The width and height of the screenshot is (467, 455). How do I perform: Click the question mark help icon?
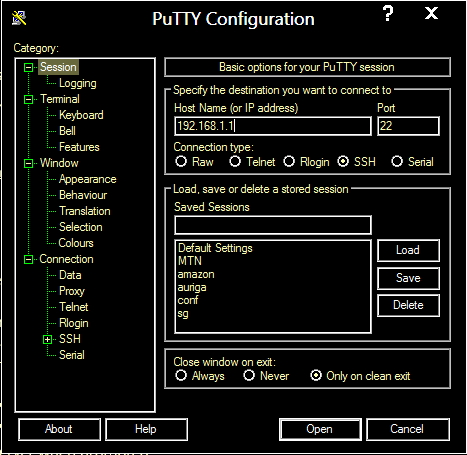click(x=388, y=14)
